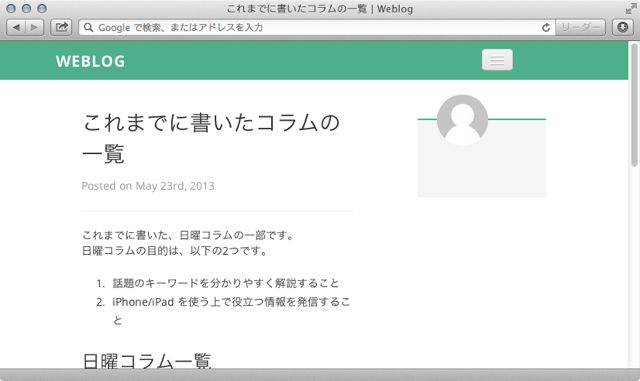
Task: Minimize the window with the middle titlebar button
Action: [x=27, y=9]
